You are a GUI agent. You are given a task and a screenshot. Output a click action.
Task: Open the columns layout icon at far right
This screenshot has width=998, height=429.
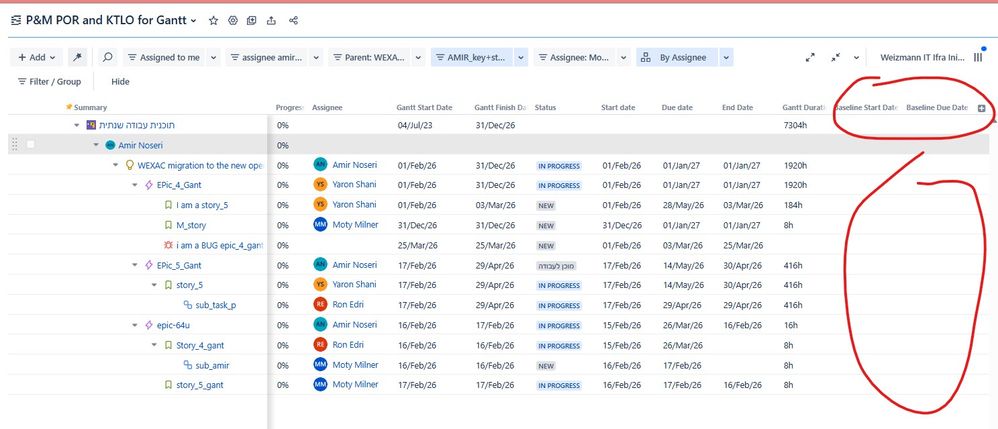(978, 57)
